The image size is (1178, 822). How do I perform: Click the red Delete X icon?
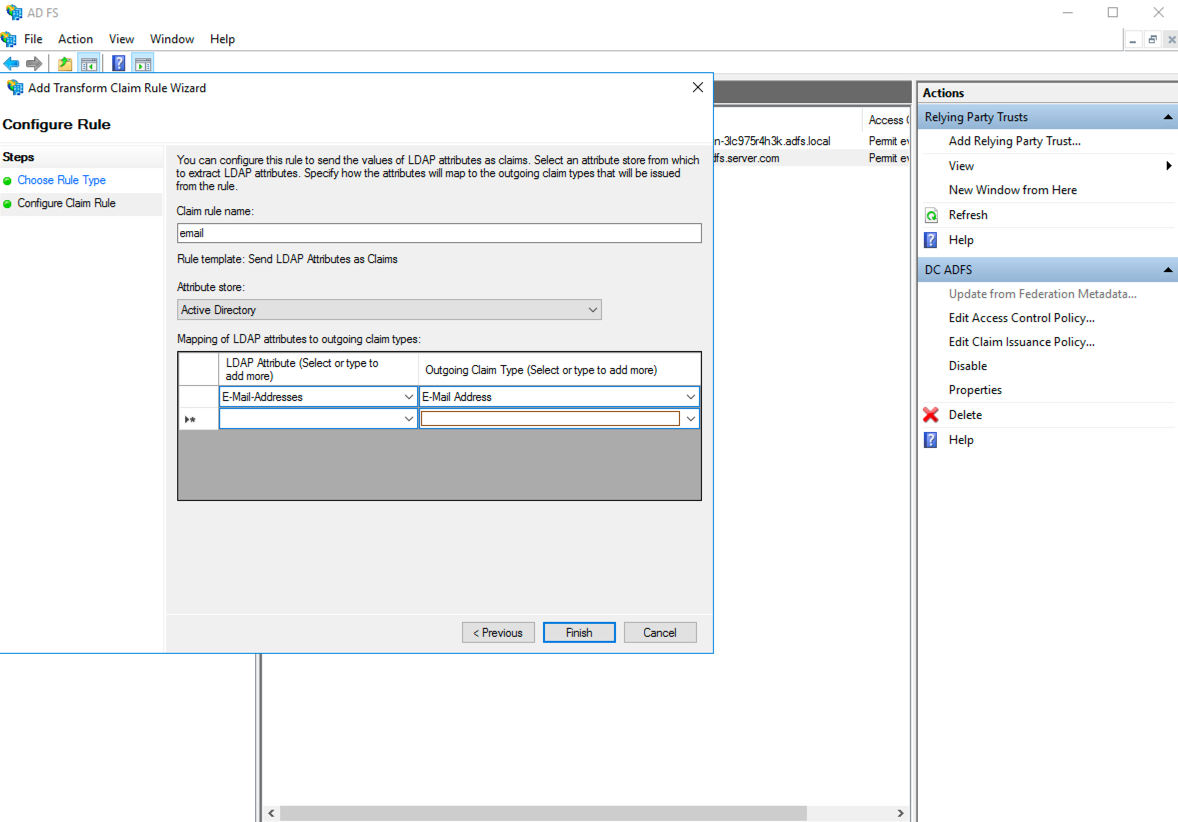pyautogui.click(x=930, y=414)
